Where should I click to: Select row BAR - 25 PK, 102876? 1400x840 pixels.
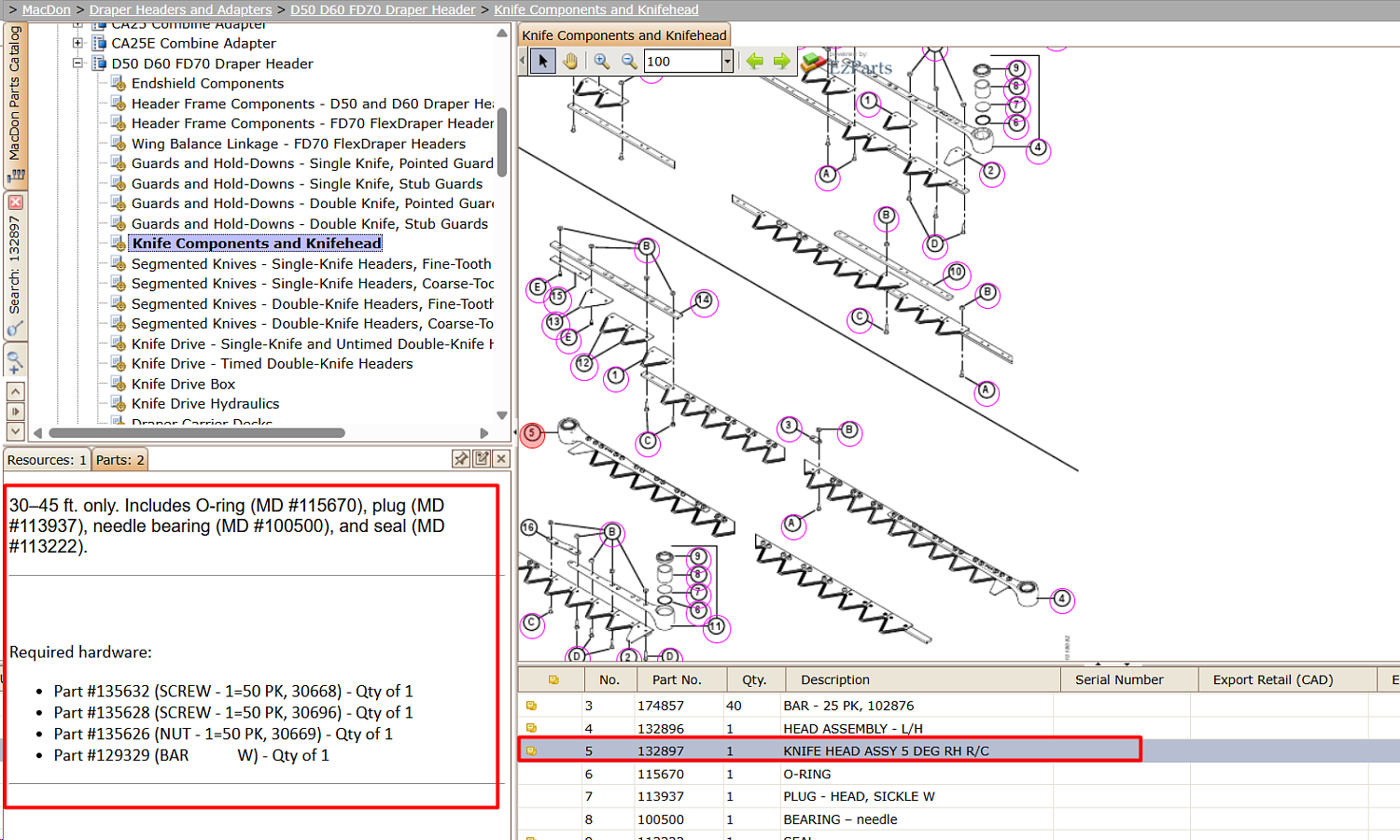(959, 707)
